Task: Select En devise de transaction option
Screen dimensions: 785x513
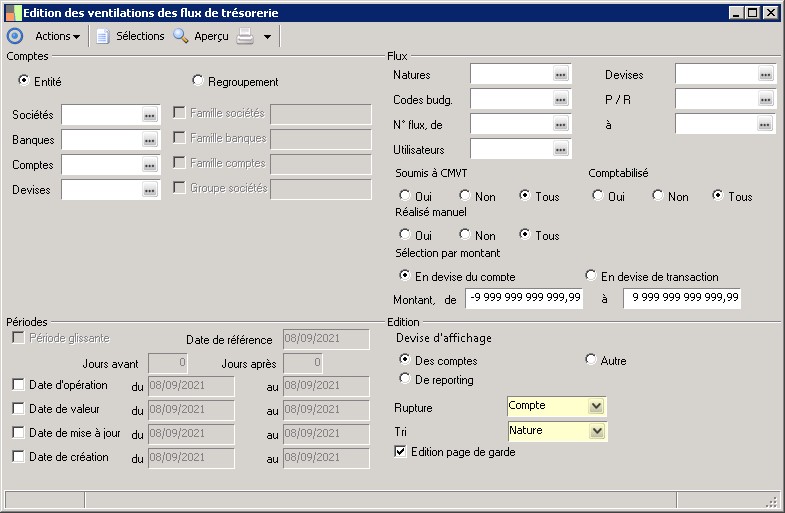Action: tap(591, 276)
